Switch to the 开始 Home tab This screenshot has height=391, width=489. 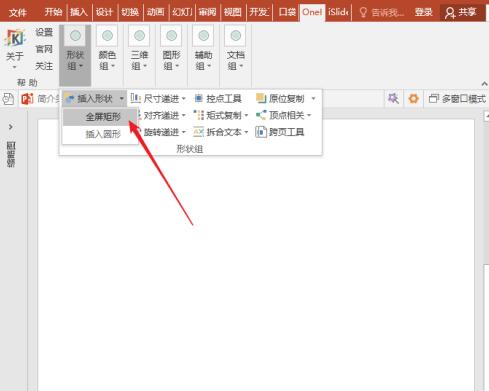(53, 12)
